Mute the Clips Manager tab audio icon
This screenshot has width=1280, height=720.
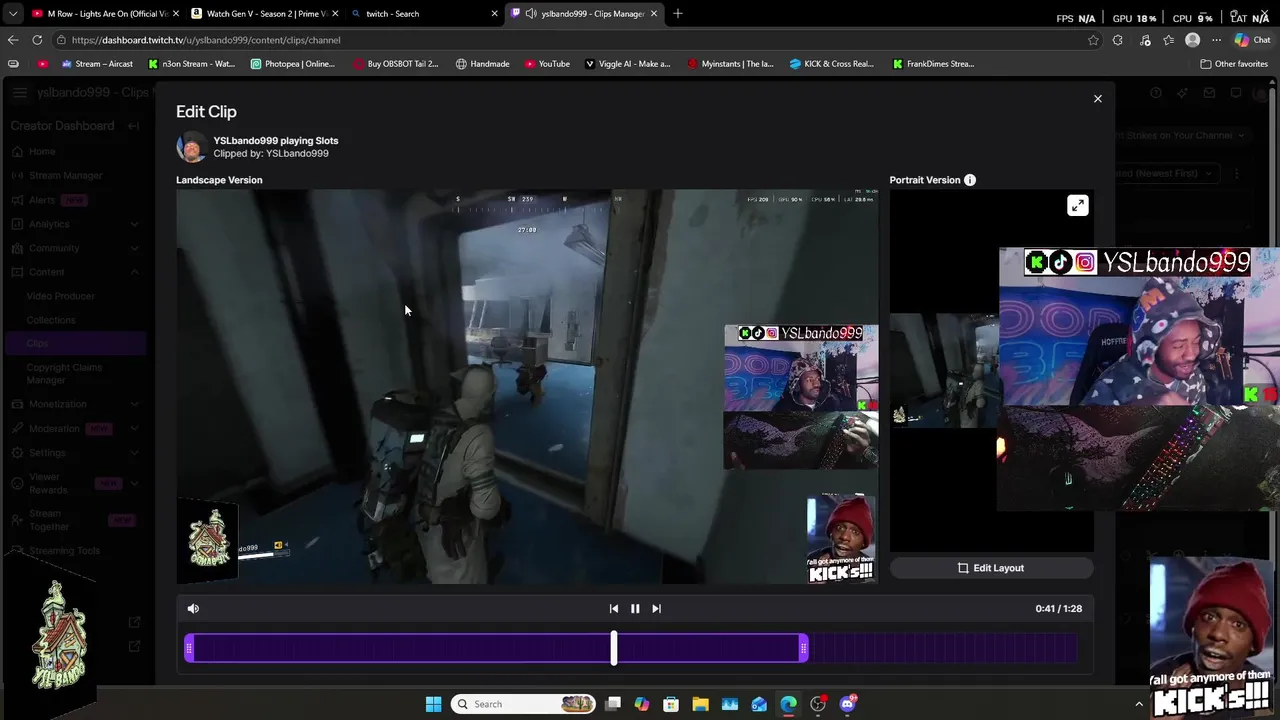tap(531, 14)
